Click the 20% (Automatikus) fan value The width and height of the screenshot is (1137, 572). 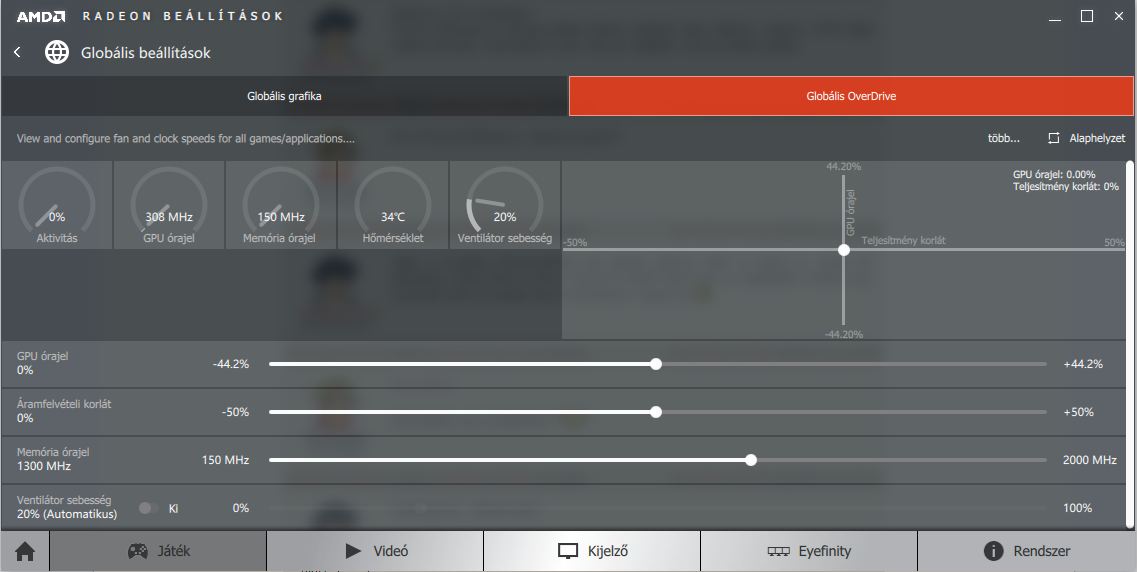pyautogui.click(x=67, y=514)
